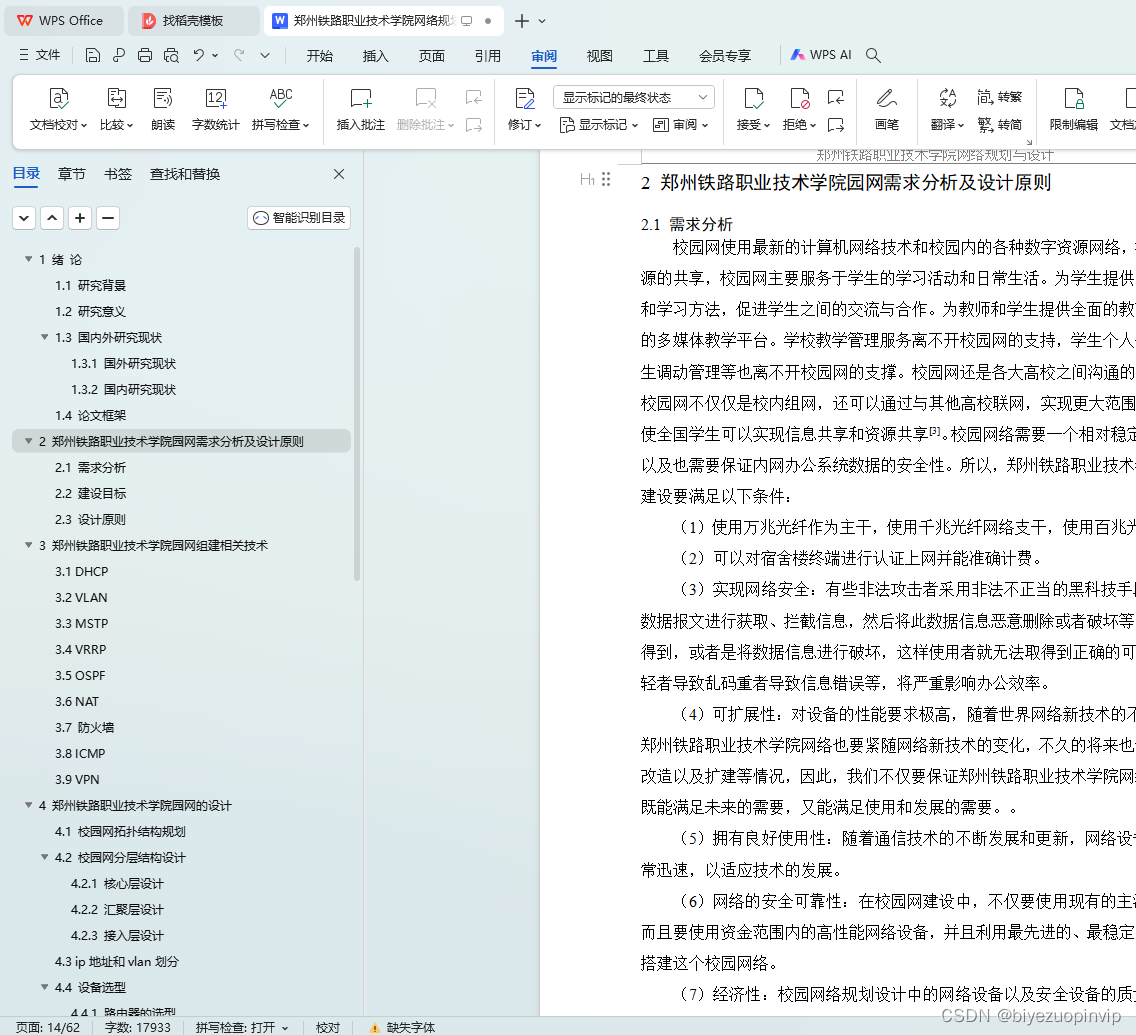This screenshot has height=1035, width=1136.
Task: Switch to the 开始 tab
Action: tap(320, 56)
